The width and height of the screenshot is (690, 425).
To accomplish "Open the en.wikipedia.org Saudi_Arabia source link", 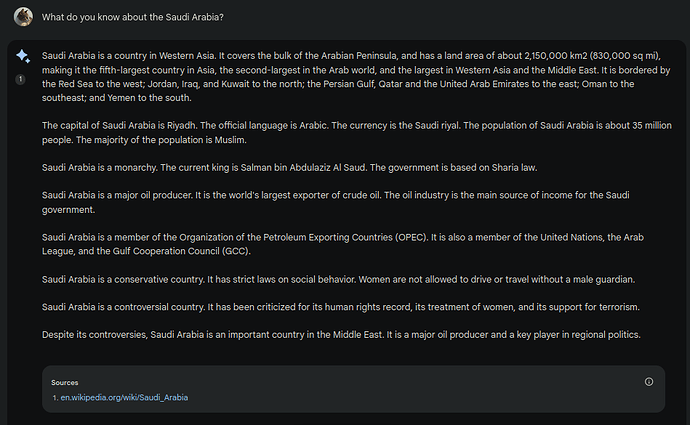I will [x=124, y=397].
